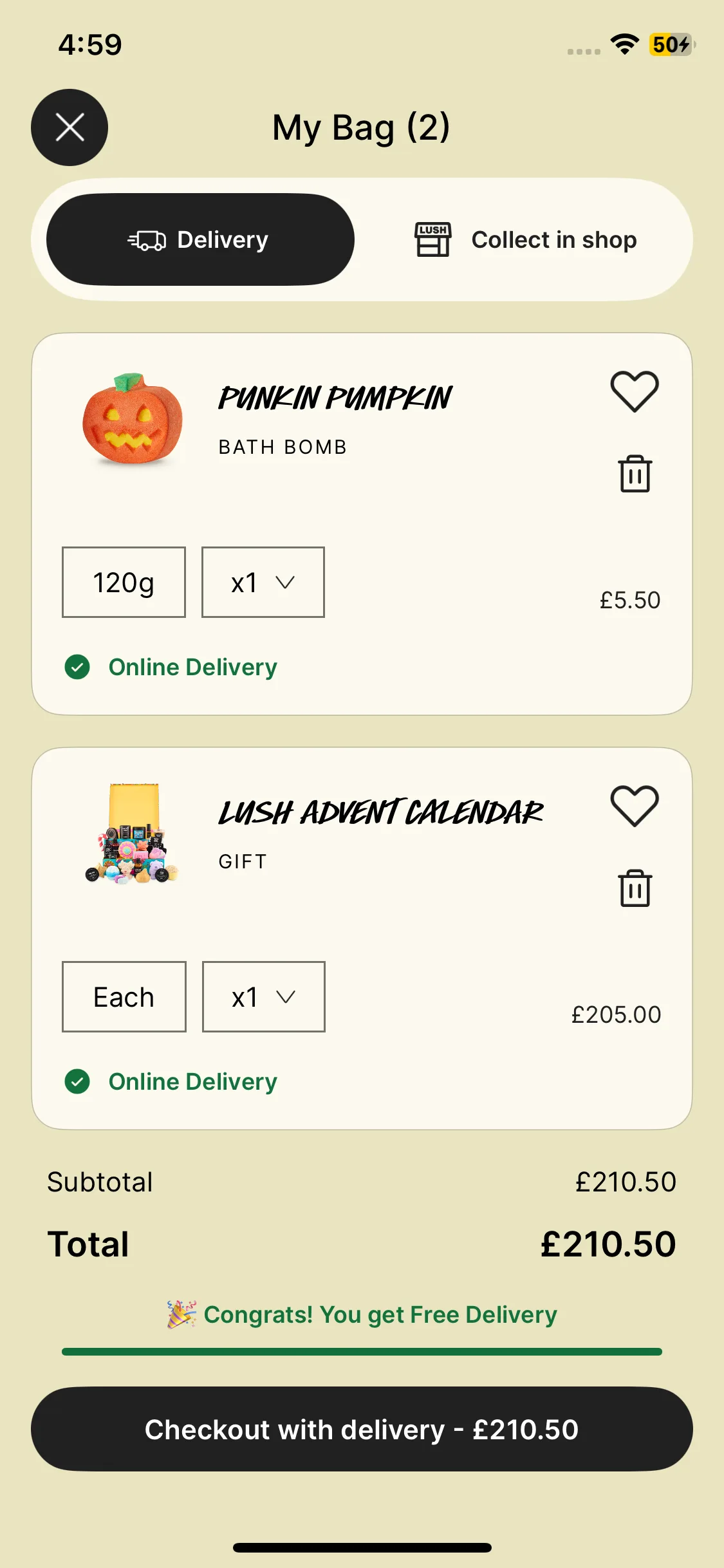Tap green check beside Punkin Pumpkin delivery
The width and height of the screenshot is (724, 1568).
77,667
